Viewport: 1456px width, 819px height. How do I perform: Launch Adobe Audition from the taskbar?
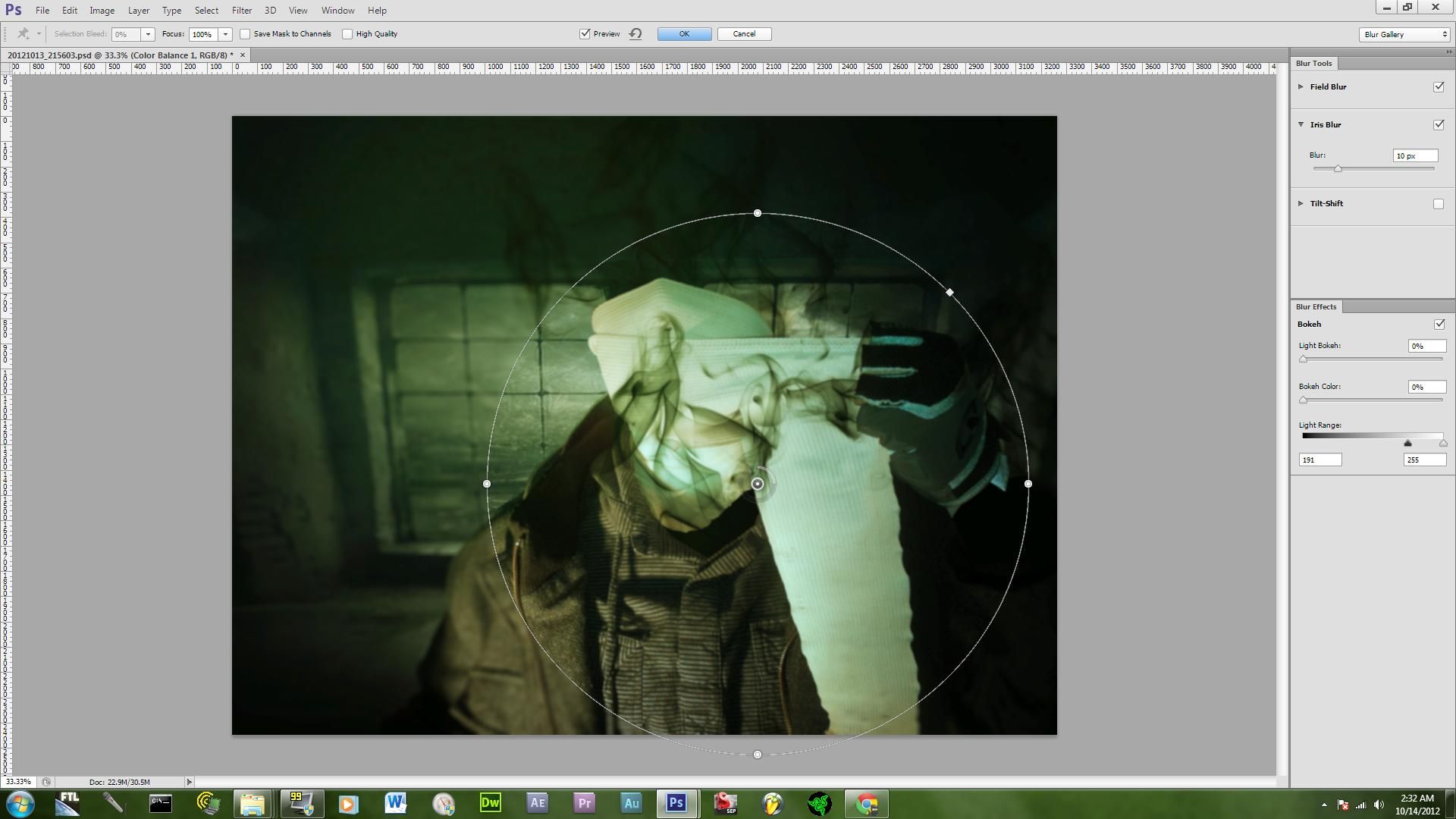click(631, 803)
